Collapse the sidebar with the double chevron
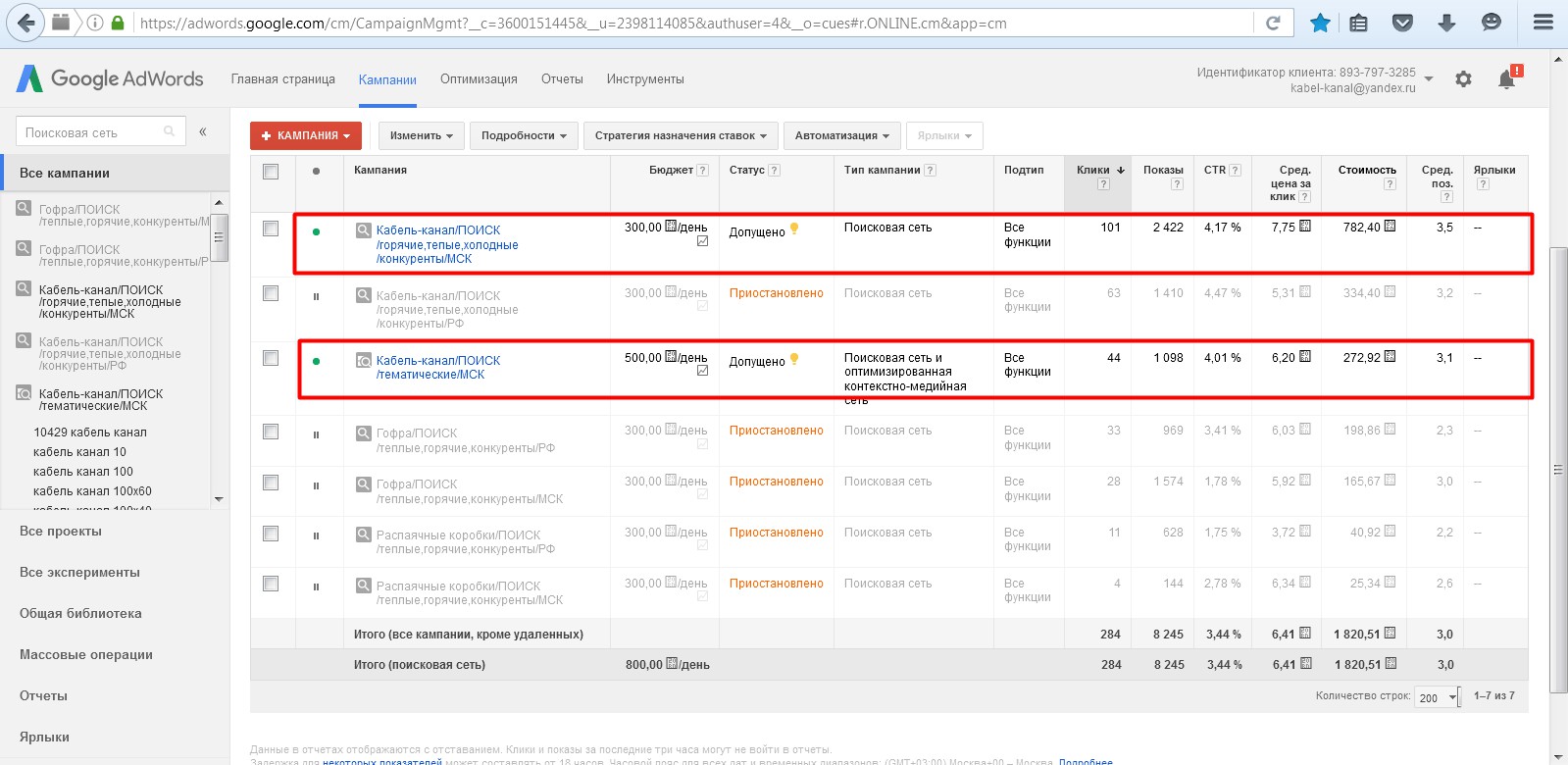This screenshot has height=765, width=1568. (203, 131)
